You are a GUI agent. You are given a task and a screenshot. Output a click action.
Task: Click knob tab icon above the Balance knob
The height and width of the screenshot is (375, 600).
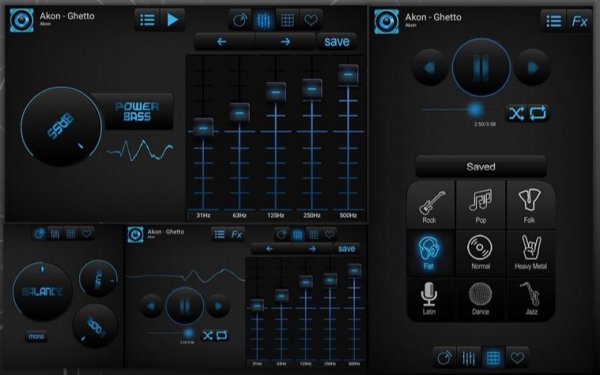click(x=39, y=233)
